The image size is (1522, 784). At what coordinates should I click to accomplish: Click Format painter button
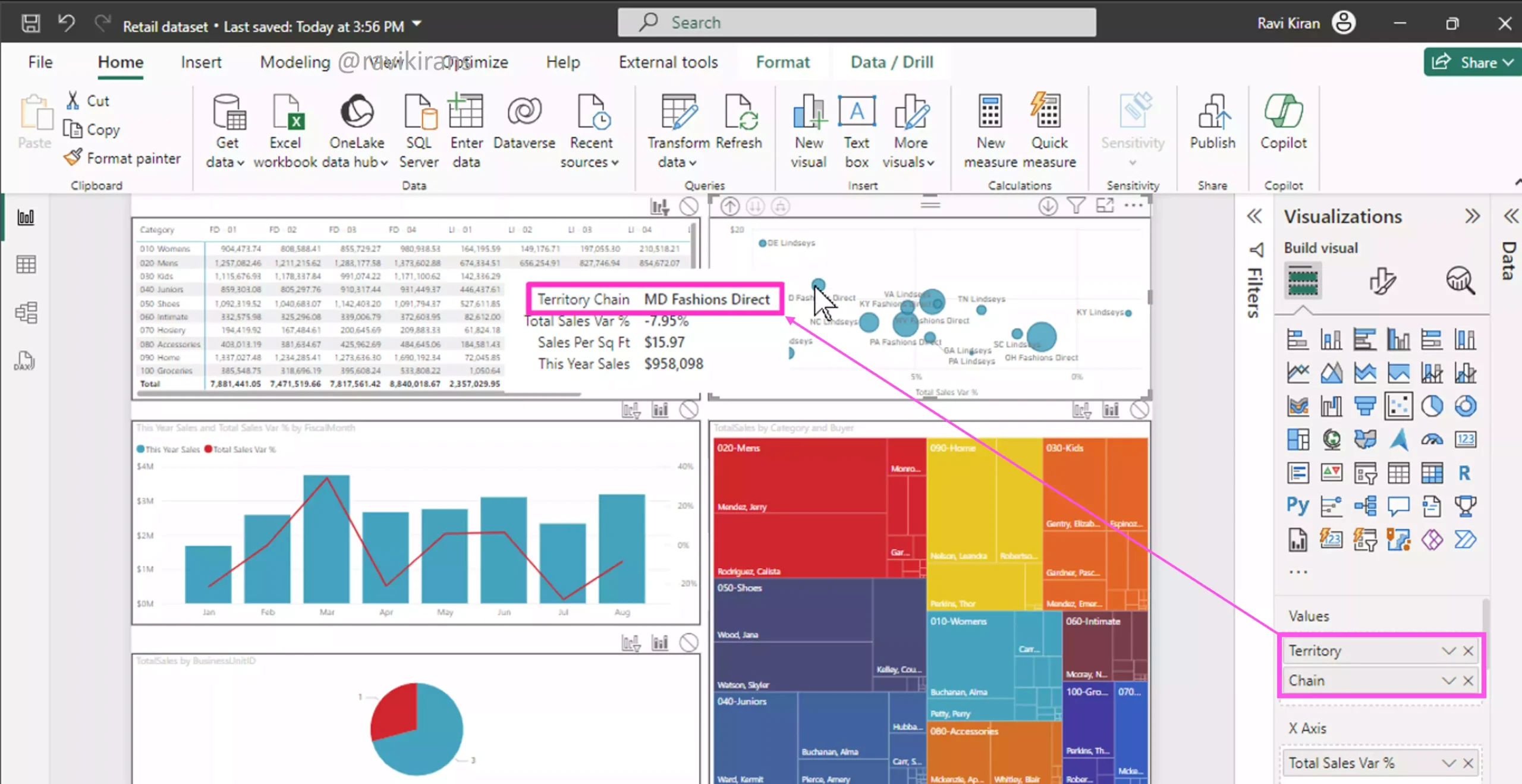[122, 158]
